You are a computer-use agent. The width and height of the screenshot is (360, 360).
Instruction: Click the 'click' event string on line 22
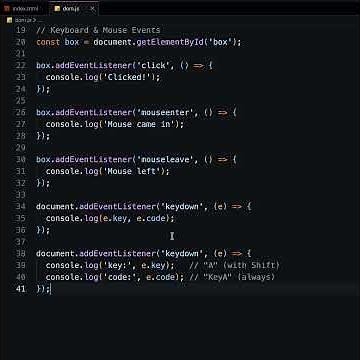pyautogui.click(x=153, y=65)
